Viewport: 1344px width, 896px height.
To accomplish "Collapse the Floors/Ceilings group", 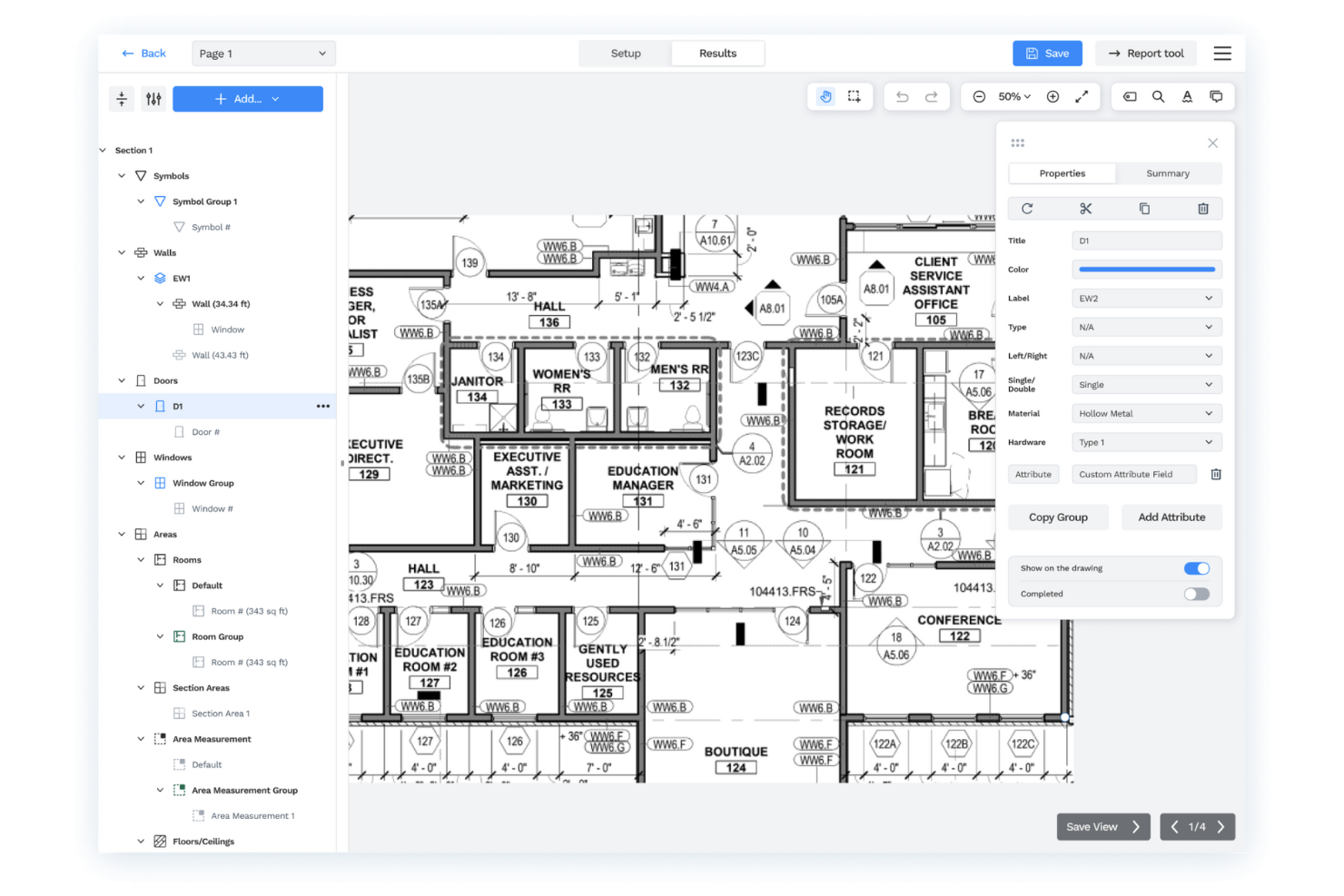I will [141, 842].
